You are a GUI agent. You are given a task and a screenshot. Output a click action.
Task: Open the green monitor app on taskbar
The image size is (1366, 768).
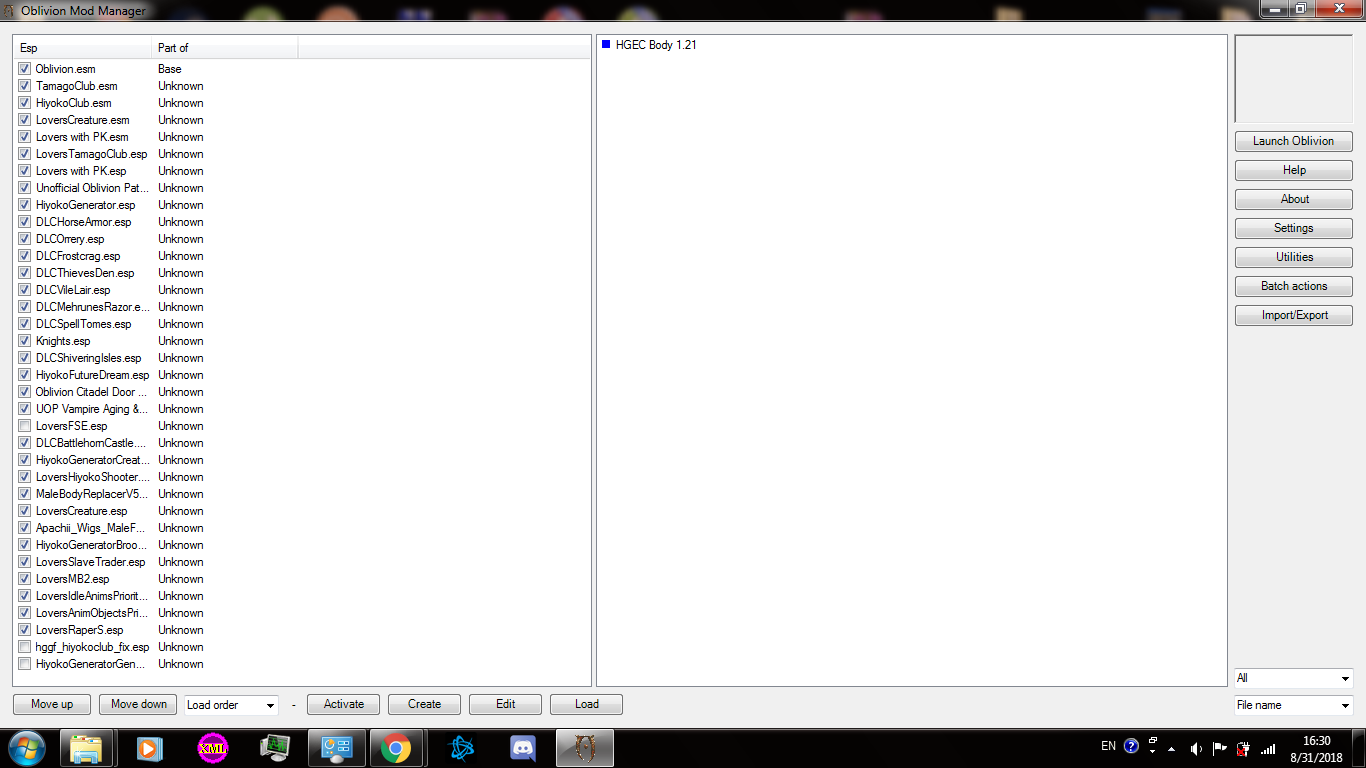(274, 748)
